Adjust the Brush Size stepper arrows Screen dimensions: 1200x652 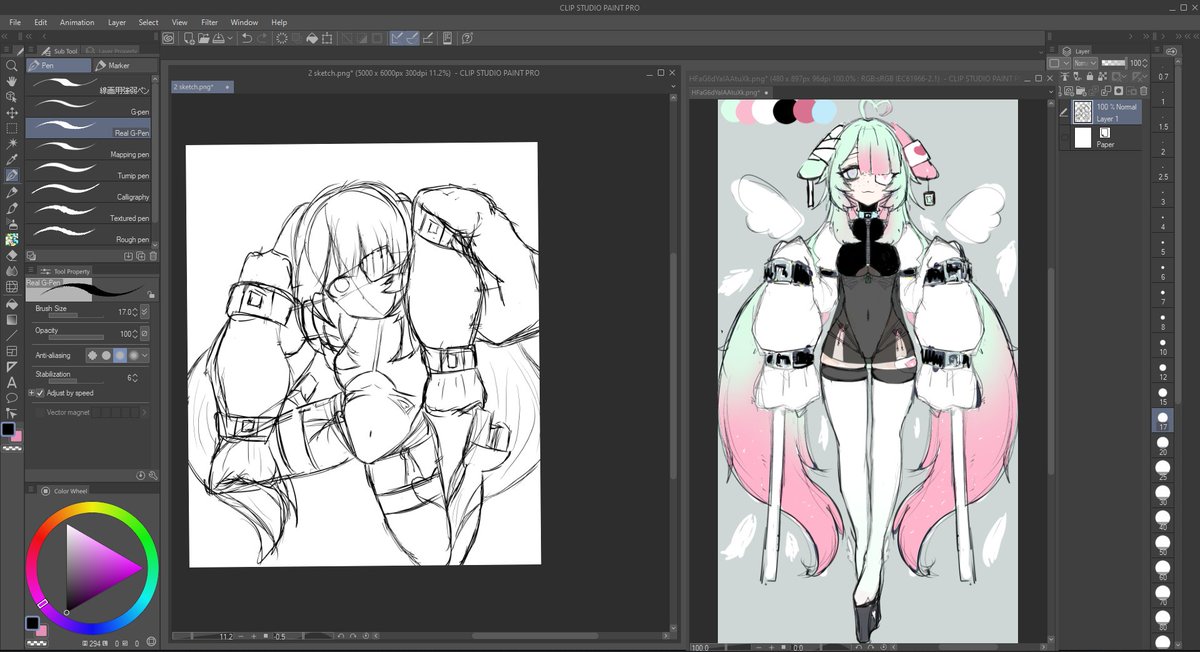point(135,312)
